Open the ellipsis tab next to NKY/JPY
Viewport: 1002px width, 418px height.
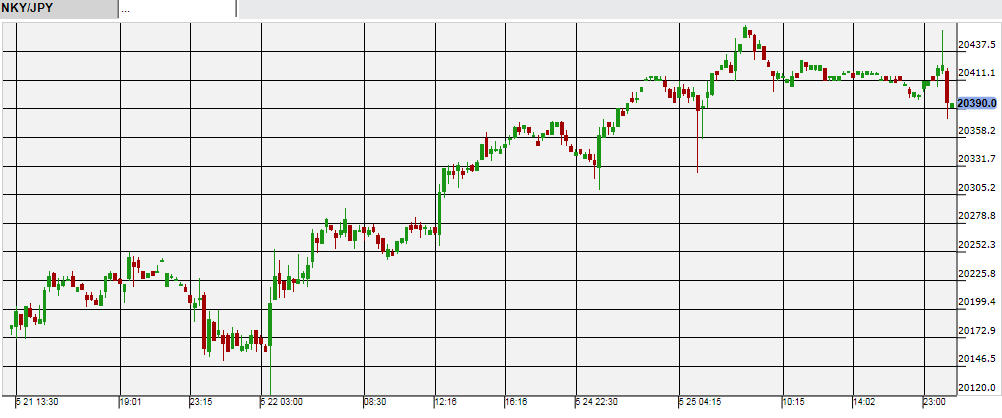[x=176, y=9]
